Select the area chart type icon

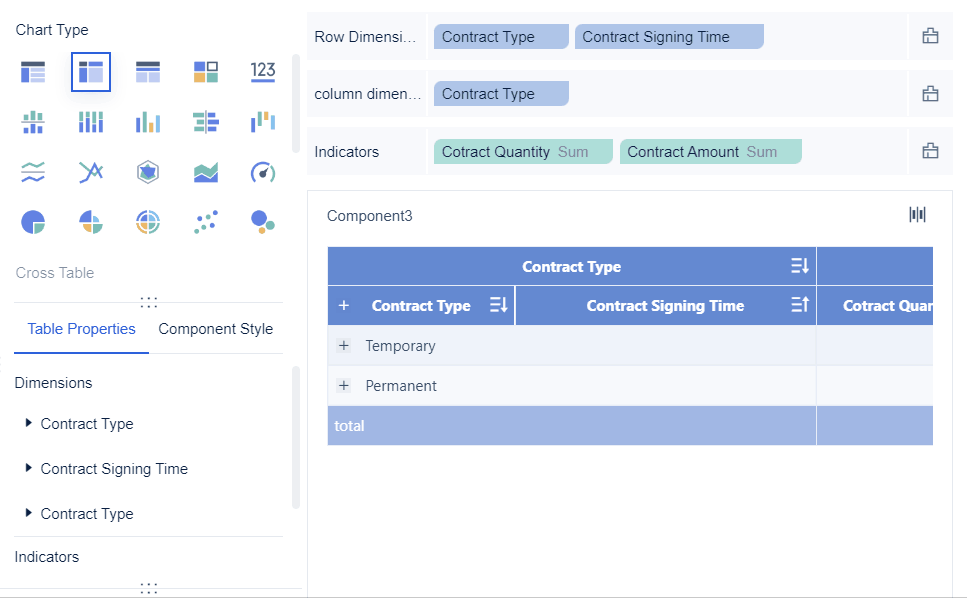205,172
